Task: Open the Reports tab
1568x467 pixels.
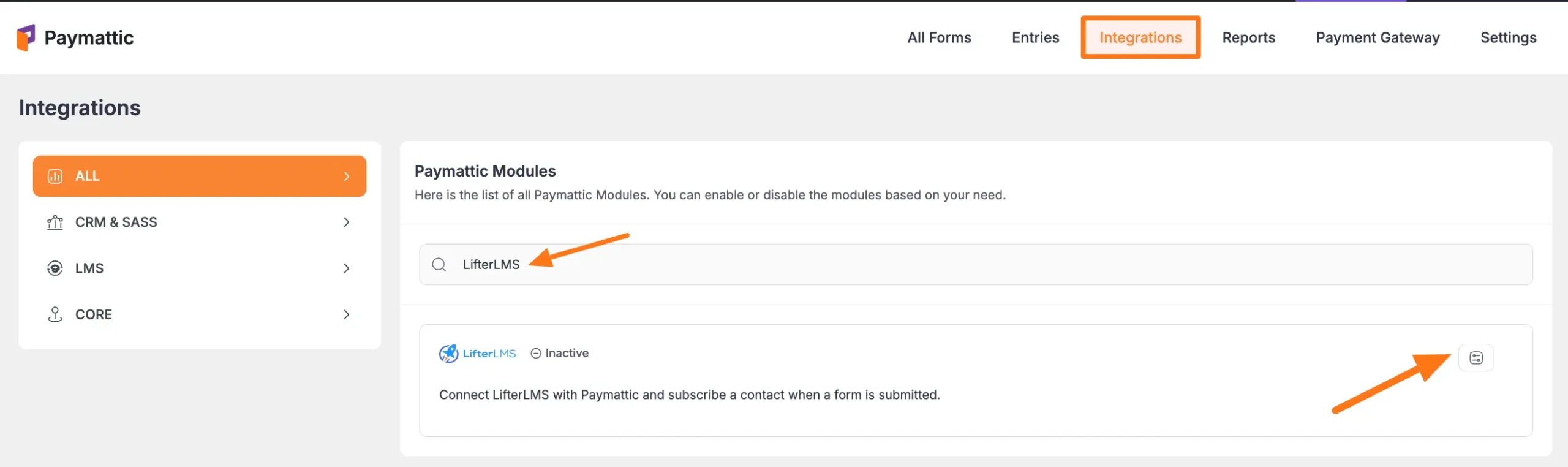Action: (1248, 37)
